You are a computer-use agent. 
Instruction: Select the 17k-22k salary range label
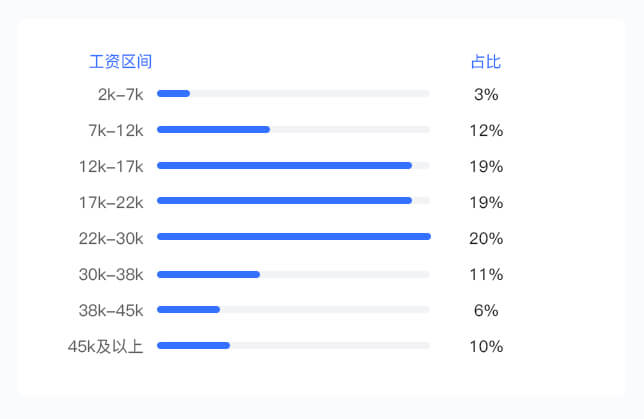pos(111,203)
